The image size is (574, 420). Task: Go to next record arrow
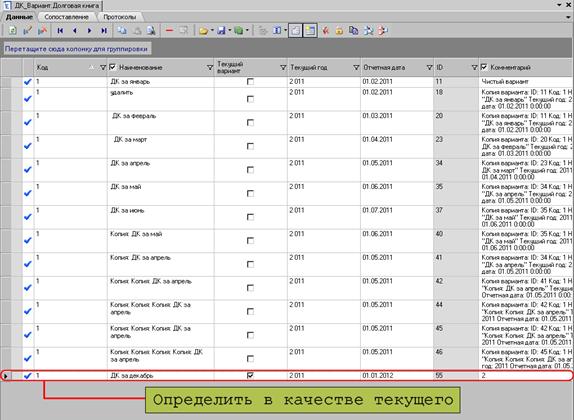(x=89, y=31)
